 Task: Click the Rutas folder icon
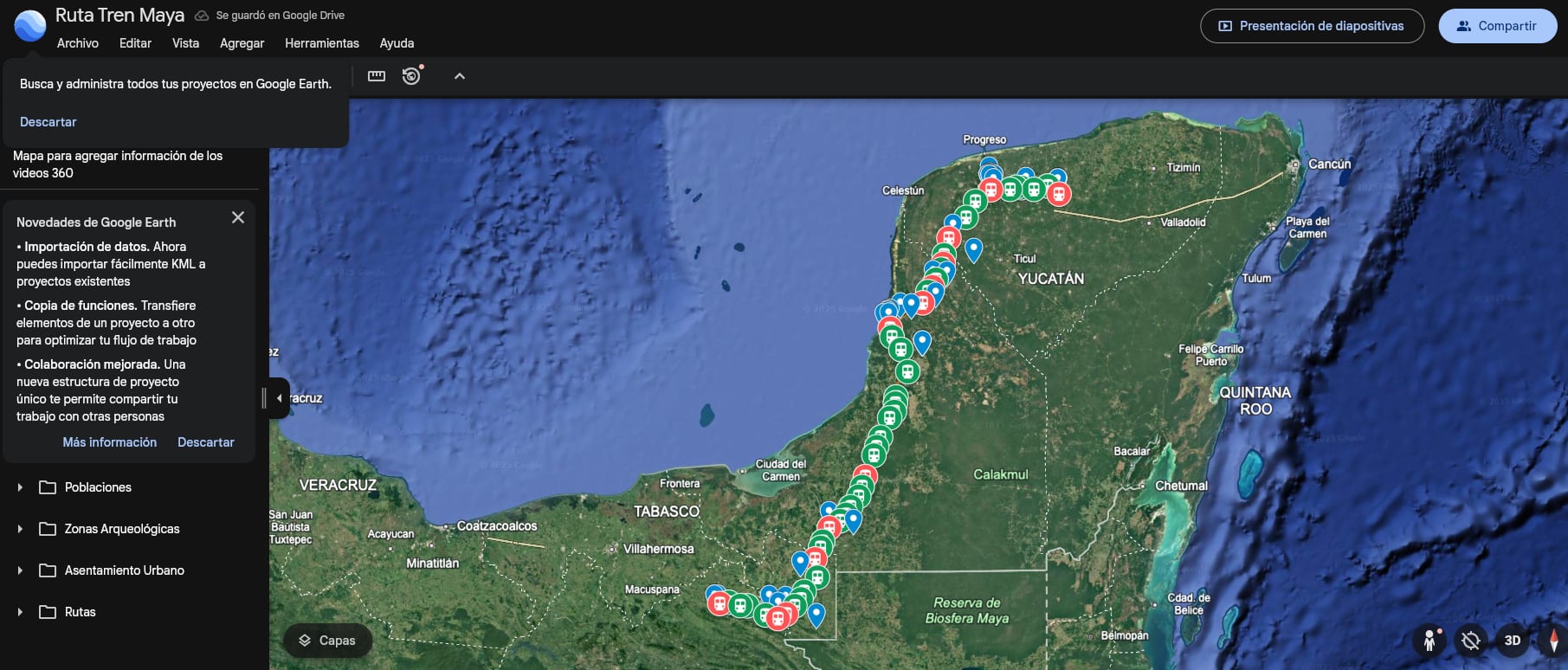tap(48, 612)
